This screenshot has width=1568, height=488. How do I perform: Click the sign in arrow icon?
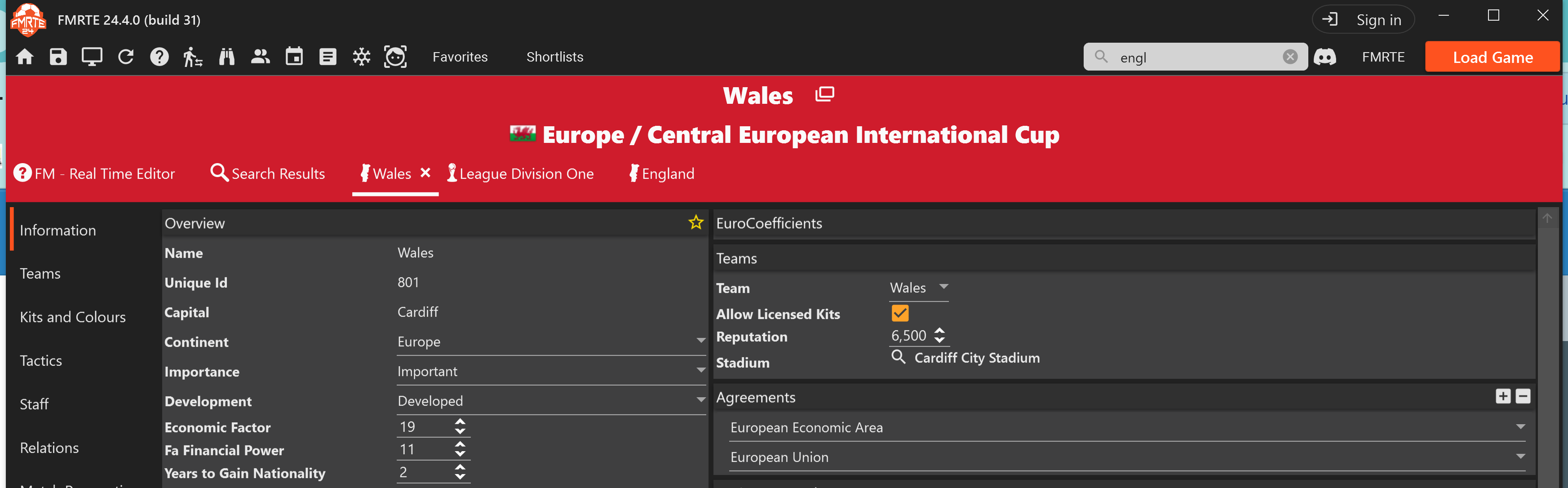[x=1330, y=20]
